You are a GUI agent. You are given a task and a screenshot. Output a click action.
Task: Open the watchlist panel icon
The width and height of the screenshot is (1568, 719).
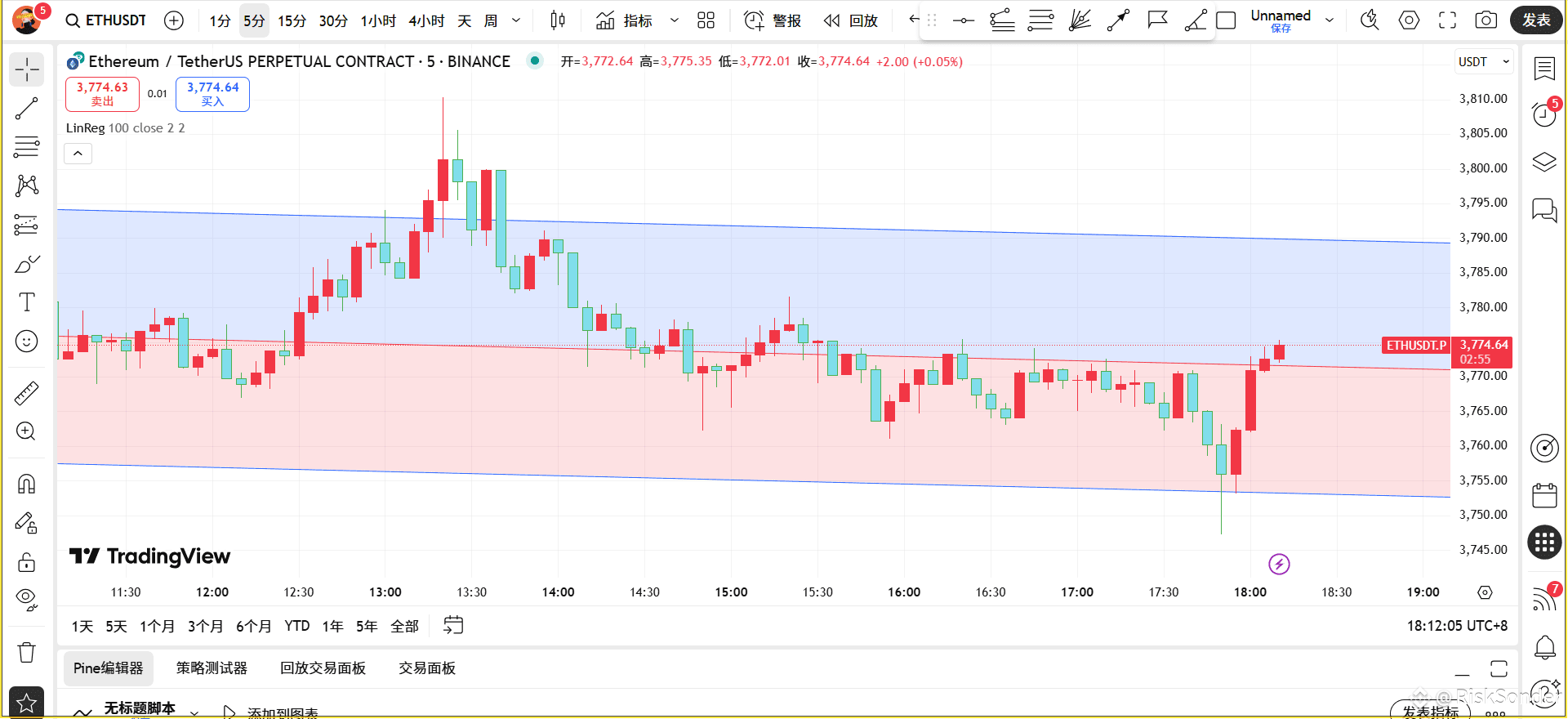click(x=1544, y=69)
